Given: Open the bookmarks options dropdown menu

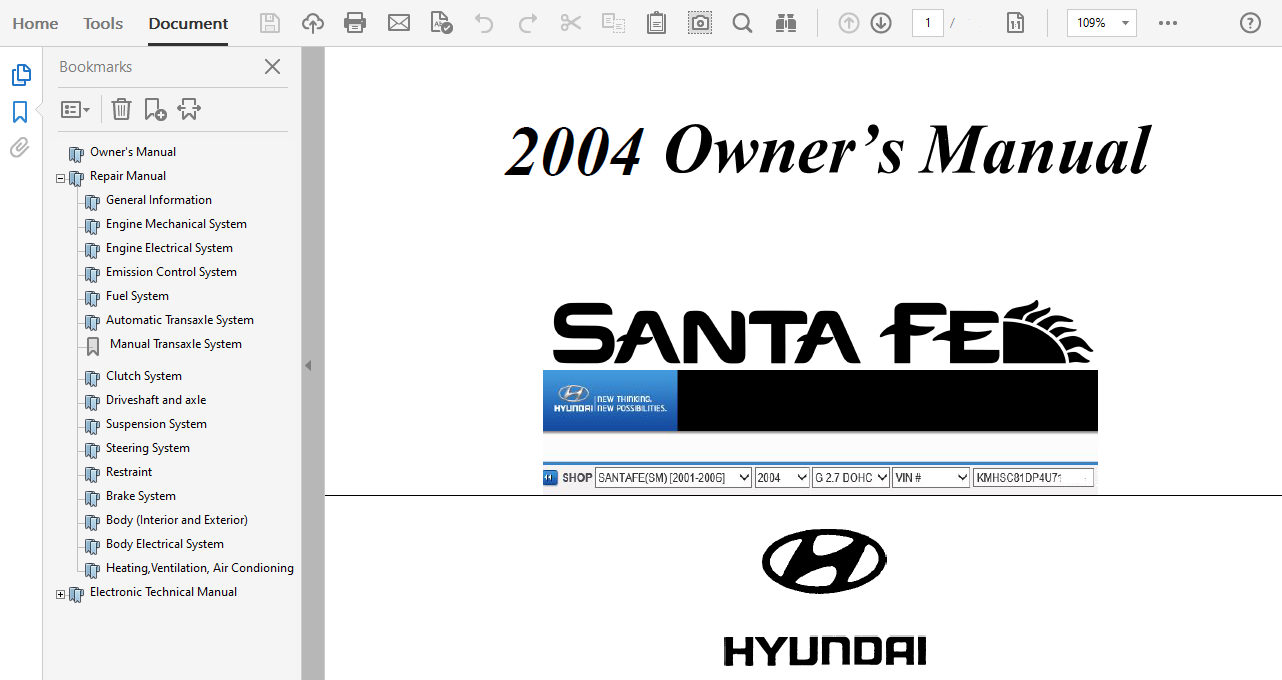Looking at the screenshot, I should coord(76,109).
